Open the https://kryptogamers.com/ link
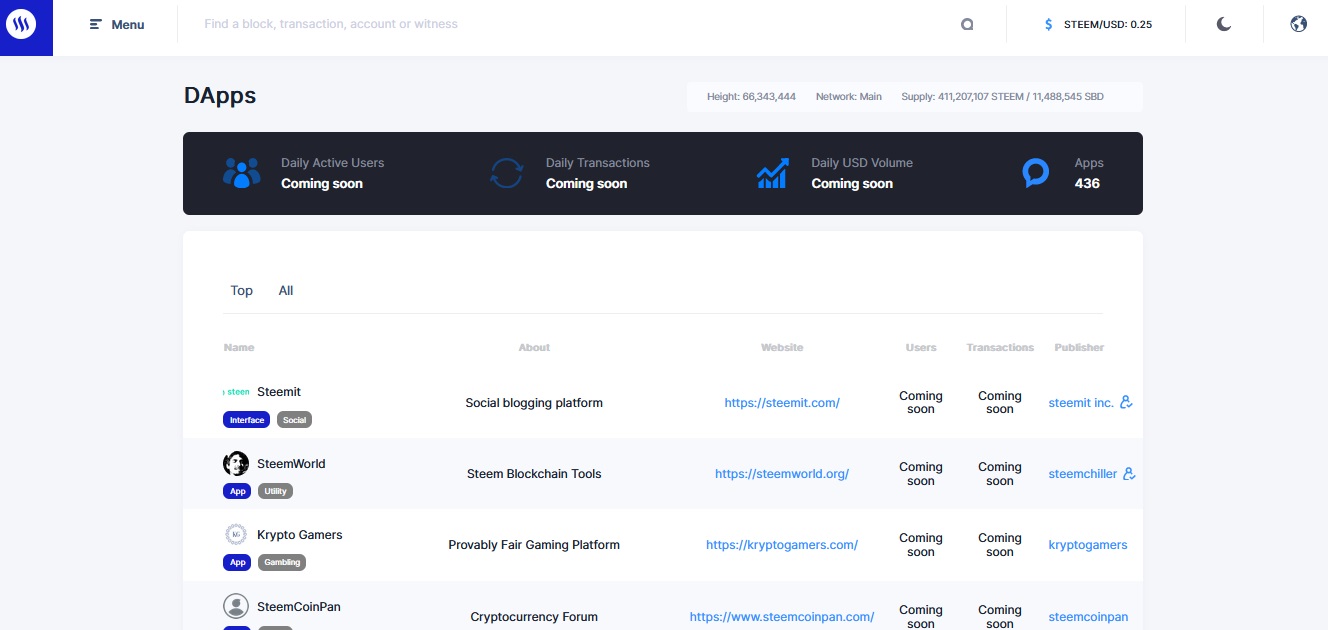 [782, 545]
